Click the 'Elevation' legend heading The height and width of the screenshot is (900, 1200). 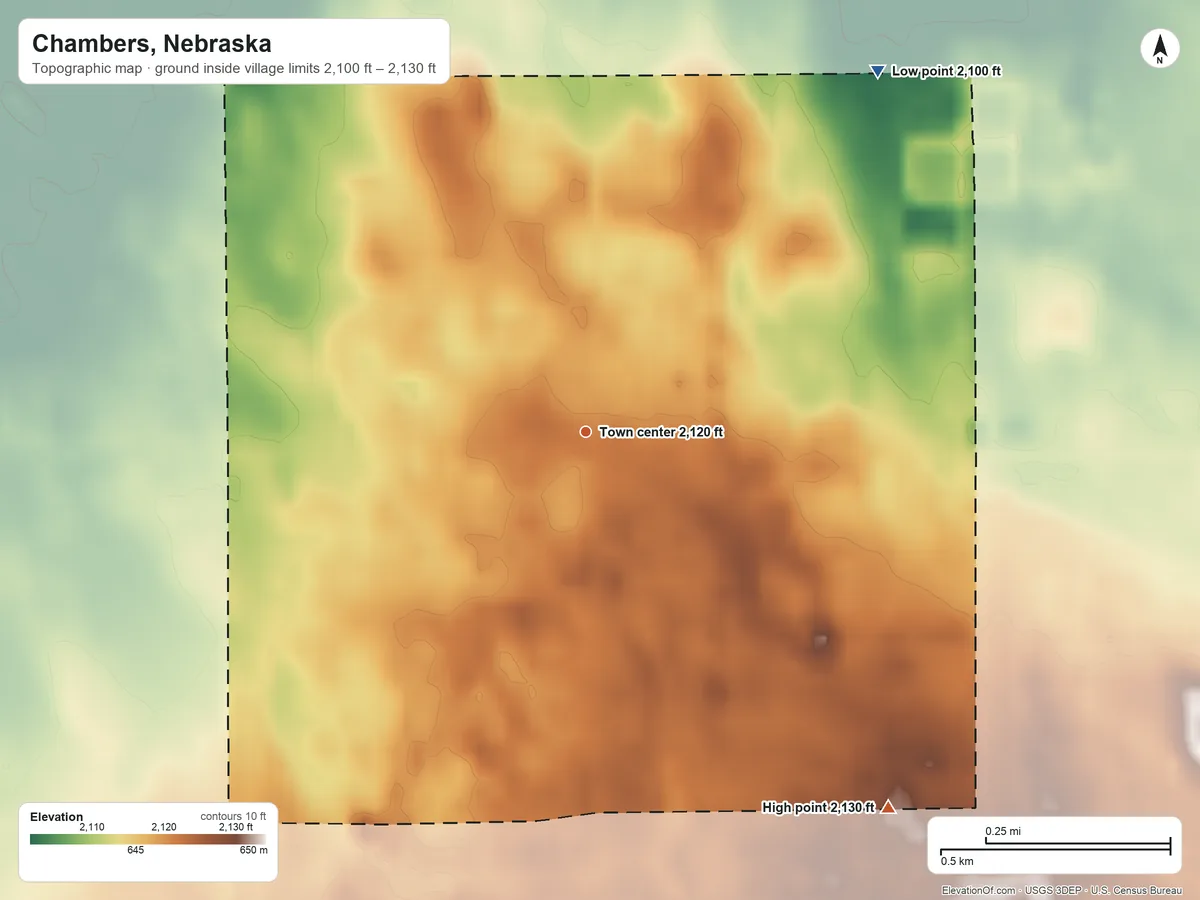click(57, 817)
